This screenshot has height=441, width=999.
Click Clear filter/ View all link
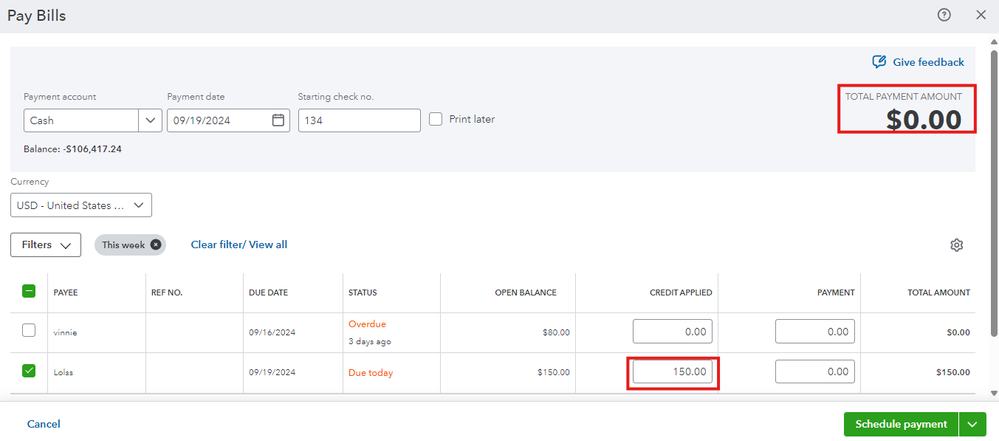pyautogui.click(x=239, y=244)
